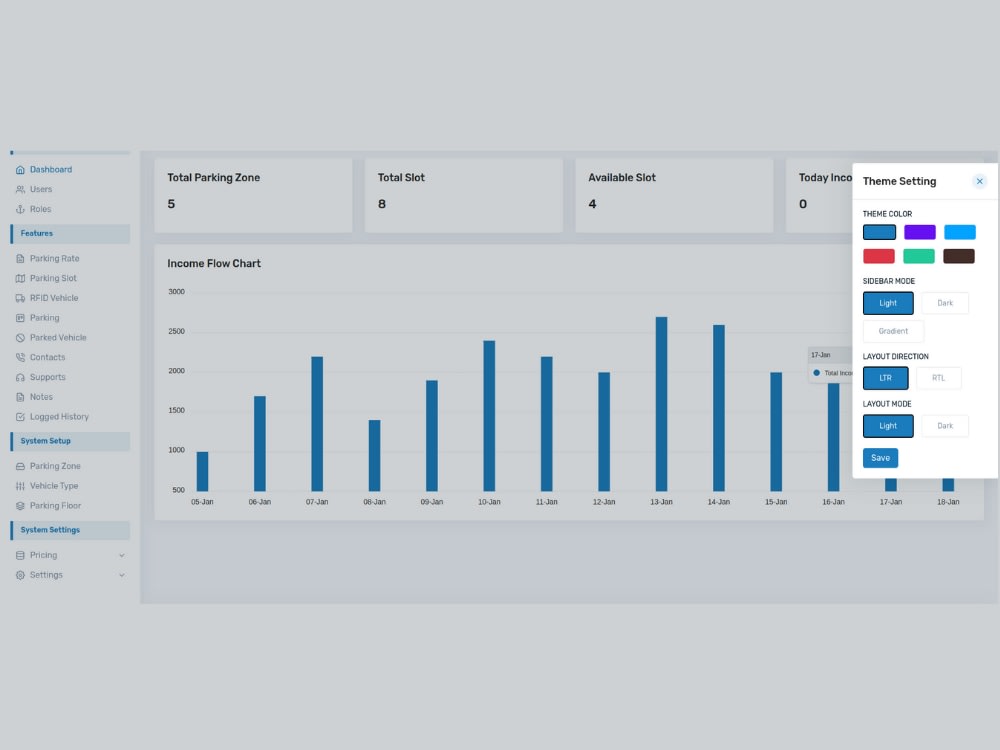Click the 10-Jan bar in income chart

coord(489,416)
